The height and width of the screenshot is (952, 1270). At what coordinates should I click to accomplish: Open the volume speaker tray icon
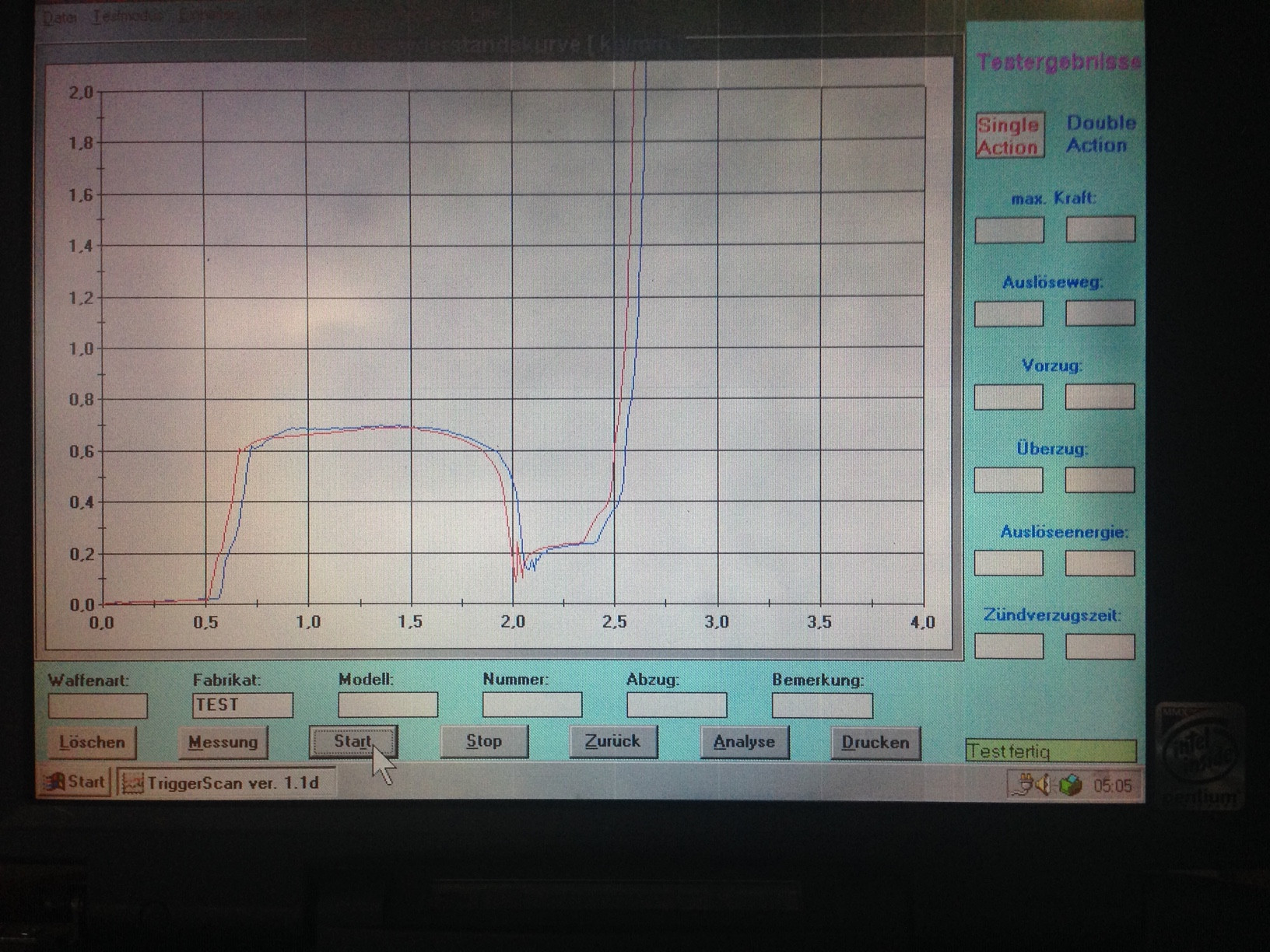1044,785
